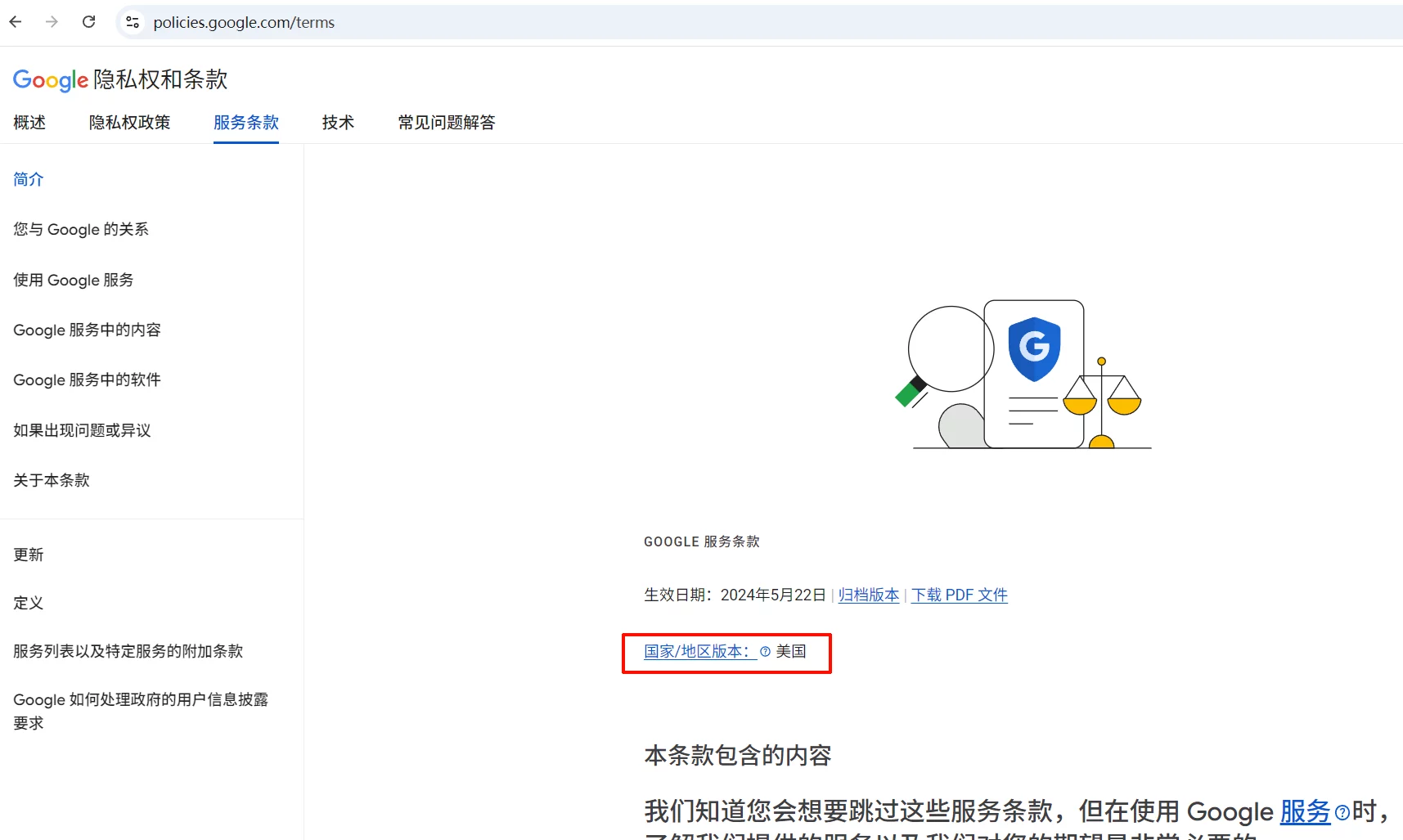Switch to the 概述 tab
This screenshot has width=1403, height=840.
(x=29, y=123)
